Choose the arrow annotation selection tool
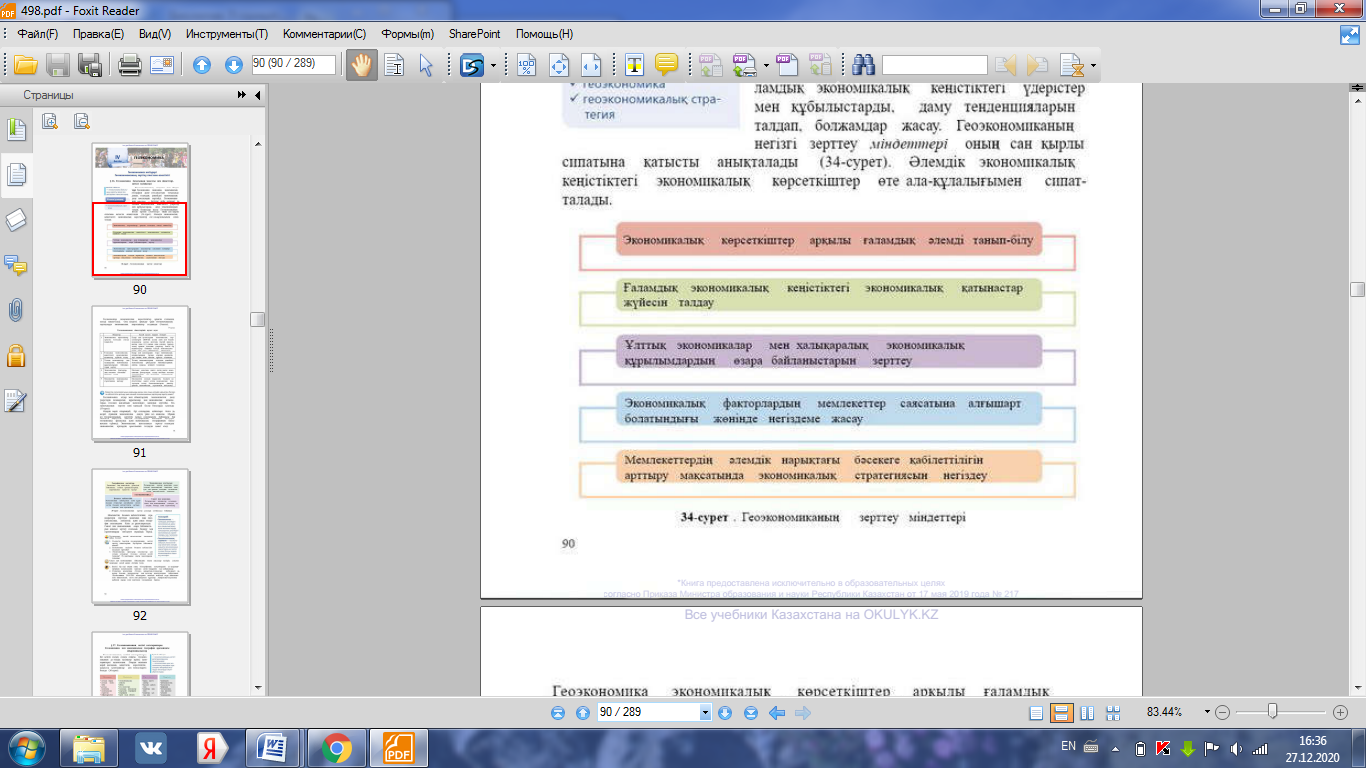1366x768 pixels. (x=426, y=65)
